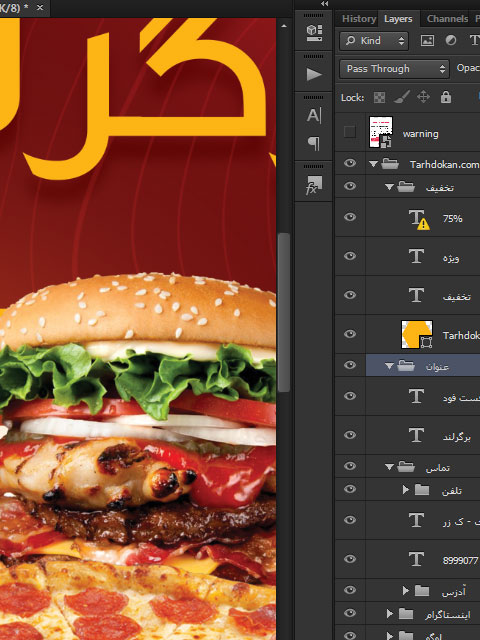The width and height of the screenshot is (480, 640).
Task: Open the Pass Through blend mode dropdown
Action: (394, 69)
